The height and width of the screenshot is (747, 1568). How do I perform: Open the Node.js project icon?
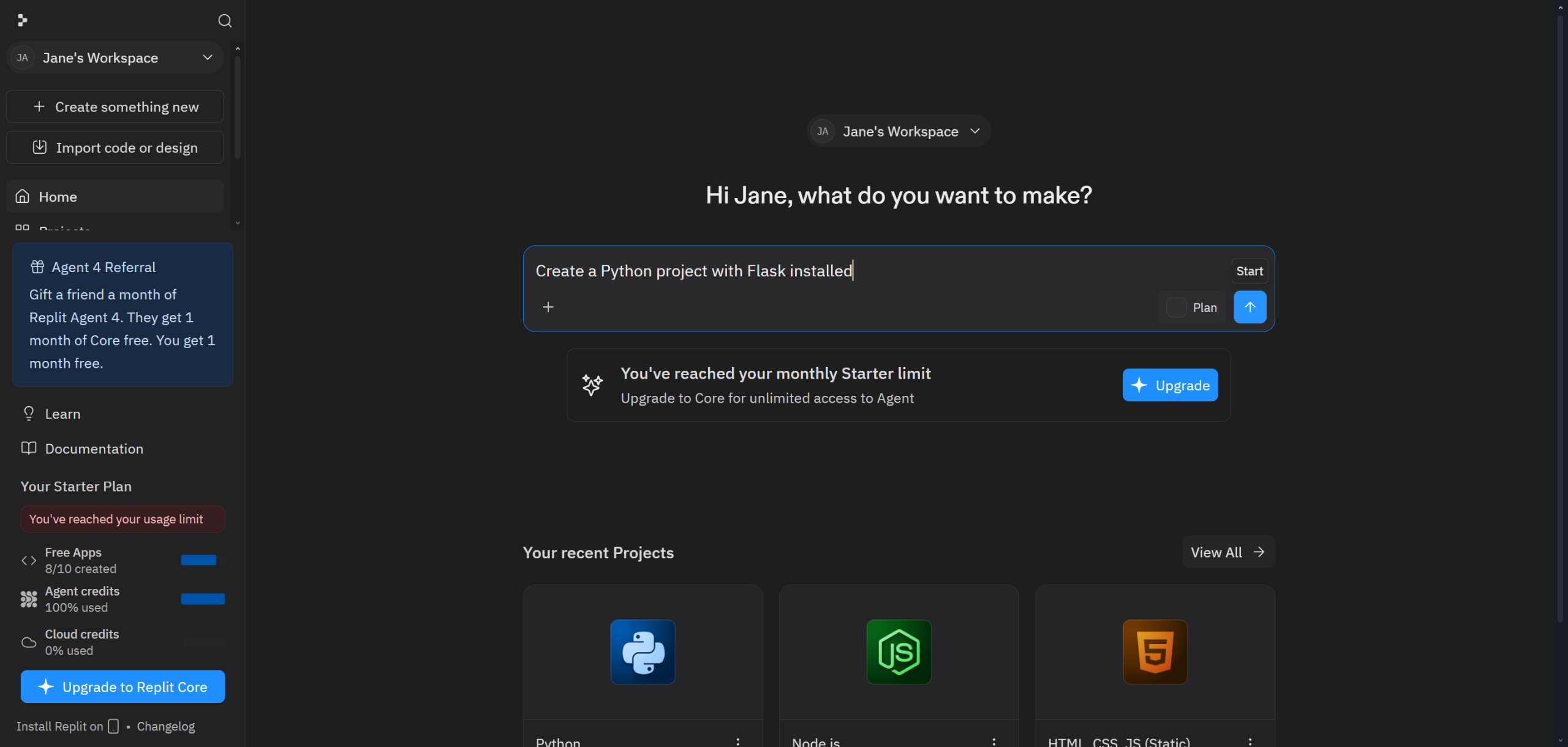tap(899, 651)
